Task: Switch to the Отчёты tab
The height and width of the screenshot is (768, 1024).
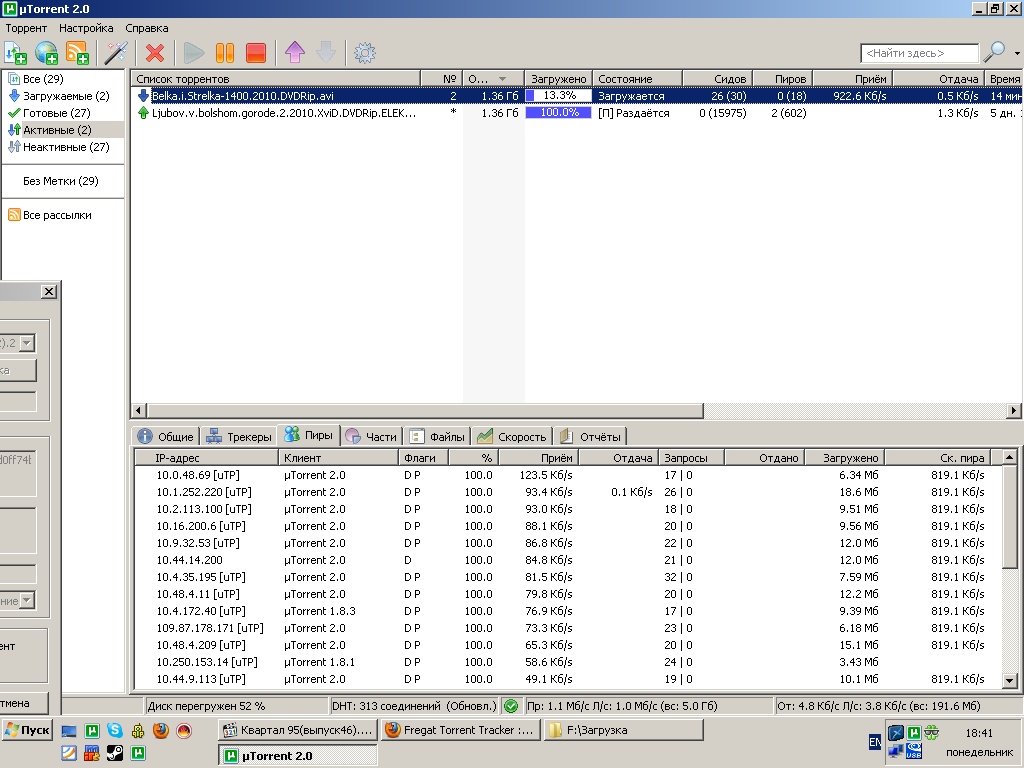Action: tap(590, 436)
